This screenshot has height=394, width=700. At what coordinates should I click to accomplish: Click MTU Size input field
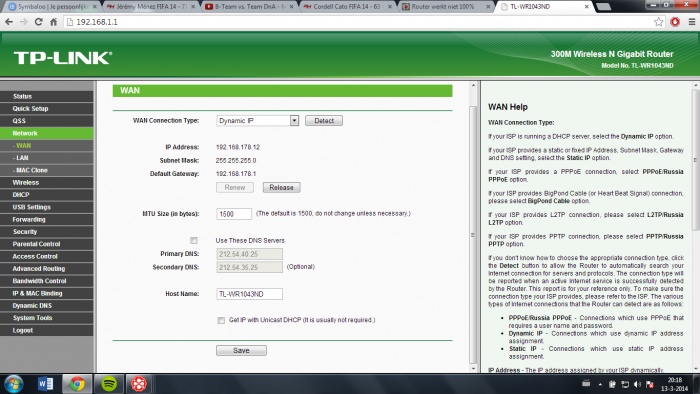pos(234,214)
